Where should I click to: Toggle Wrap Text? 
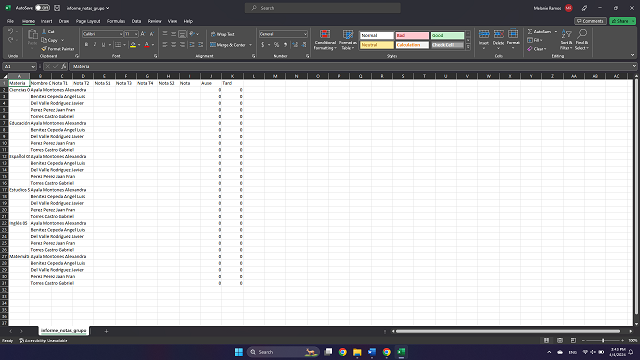(222, 34)
